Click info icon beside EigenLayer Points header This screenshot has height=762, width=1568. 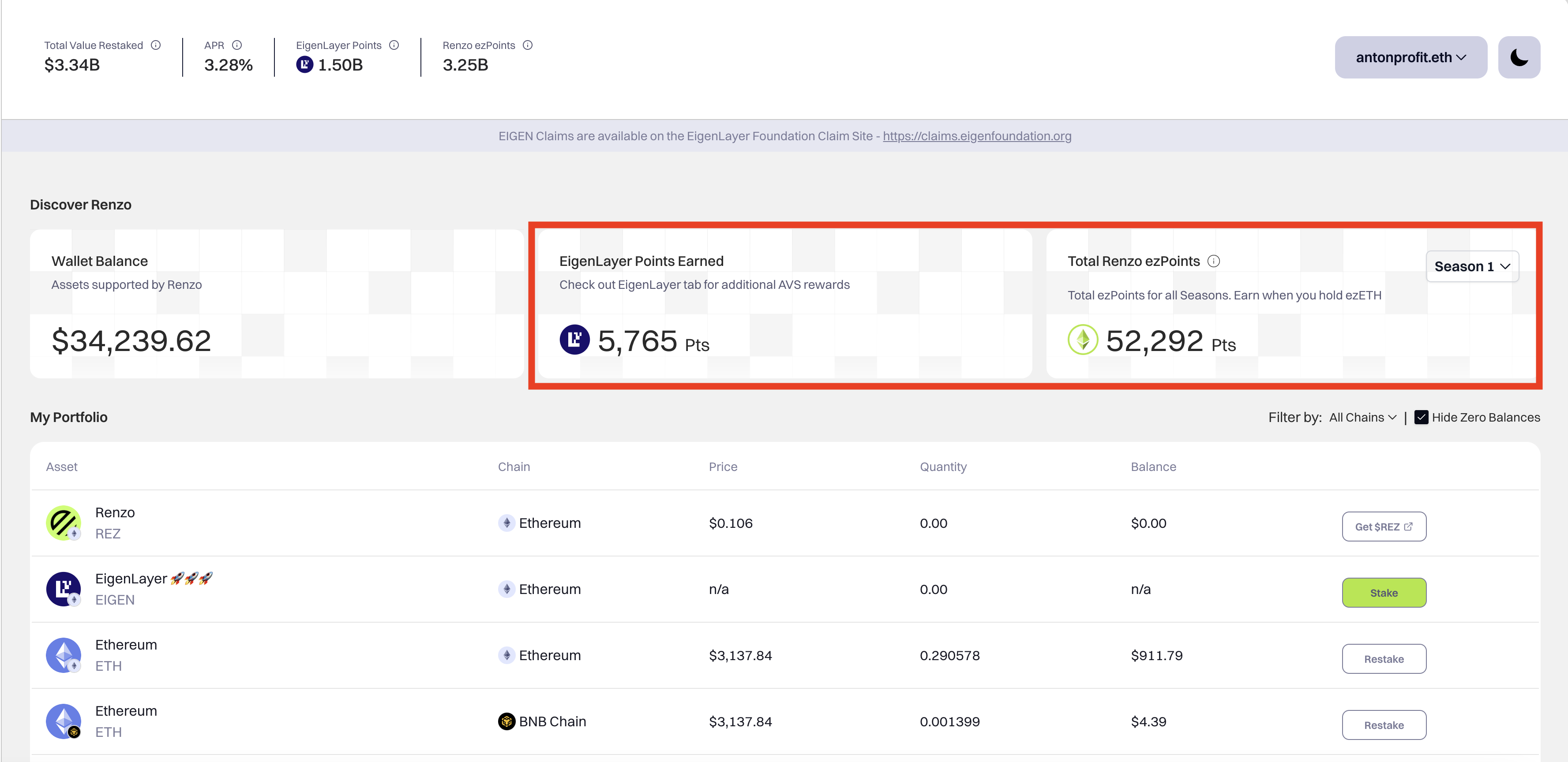[x=394, y=45]
